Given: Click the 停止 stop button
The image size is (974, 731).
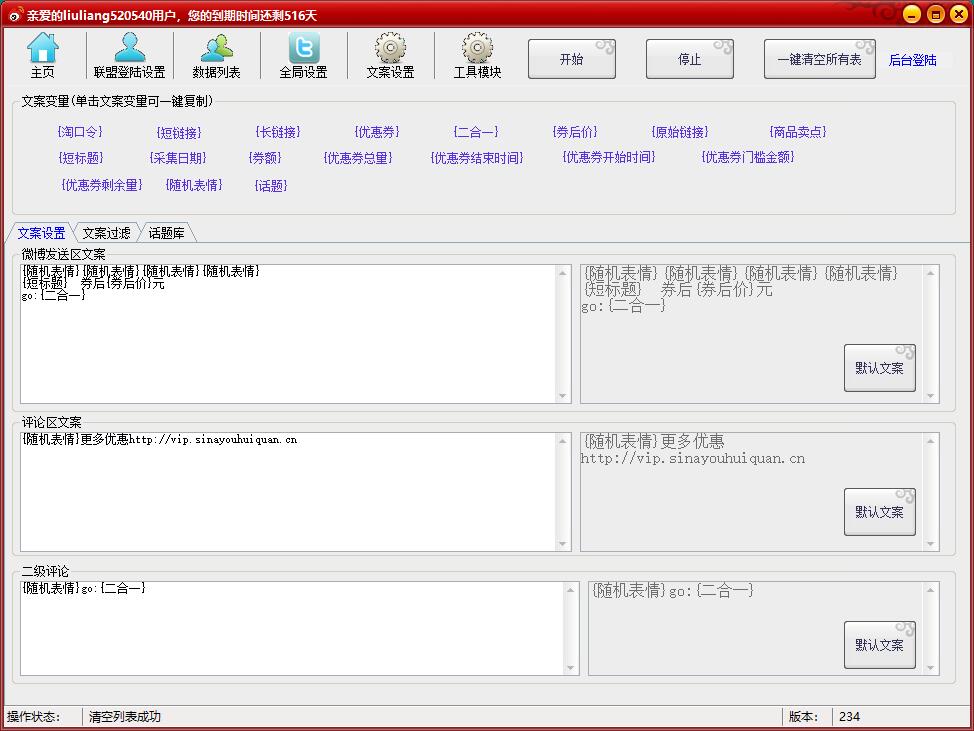Looking at the screenshot, I should point(690,59).
